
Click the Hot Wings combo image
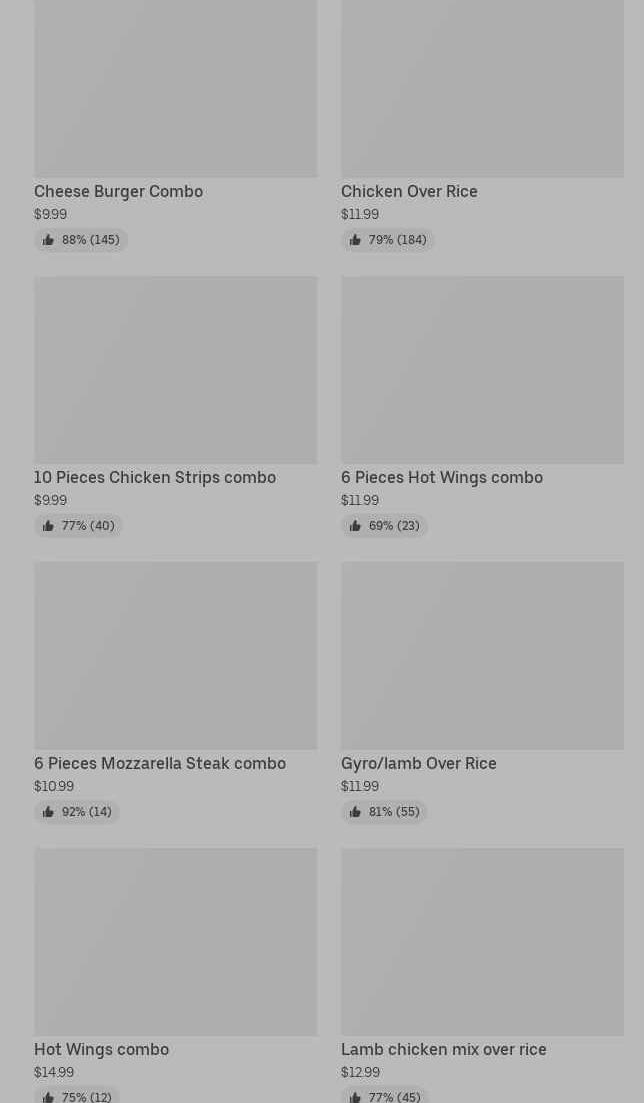click(x=175, y=941)
